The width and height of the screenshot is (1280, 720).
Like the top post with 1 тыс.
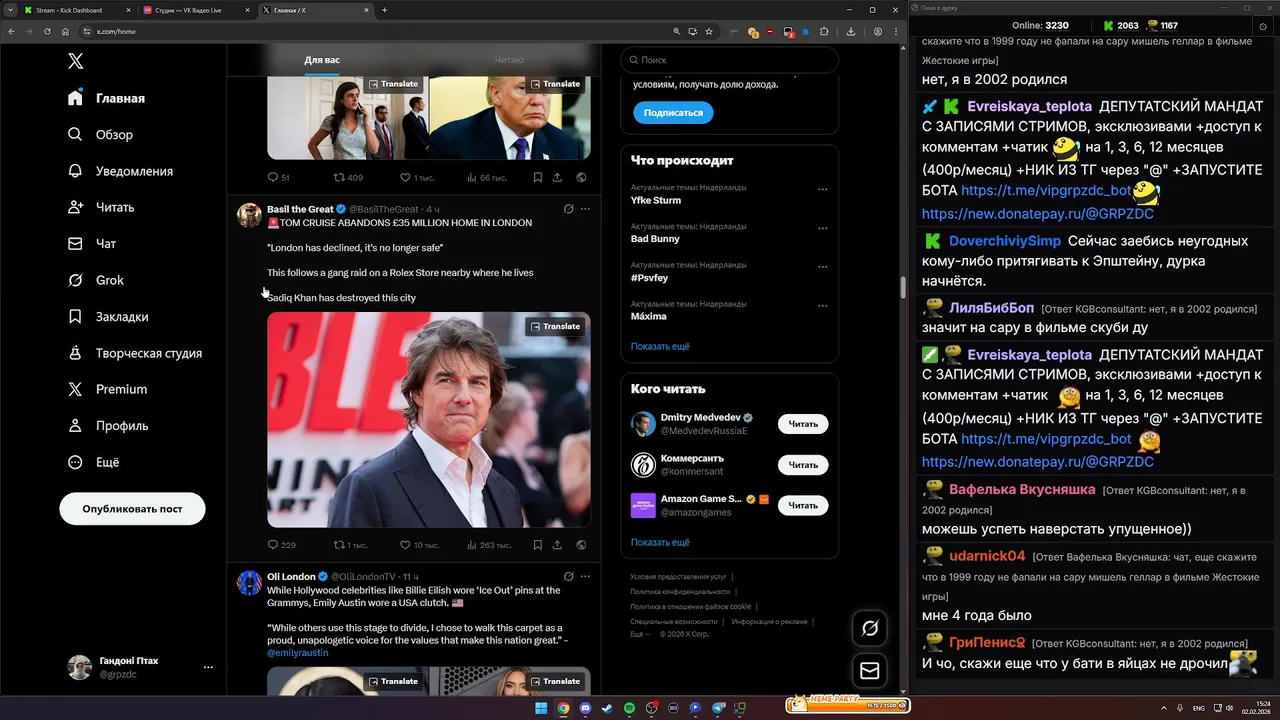pyautogui.click(x=417, y=177)
